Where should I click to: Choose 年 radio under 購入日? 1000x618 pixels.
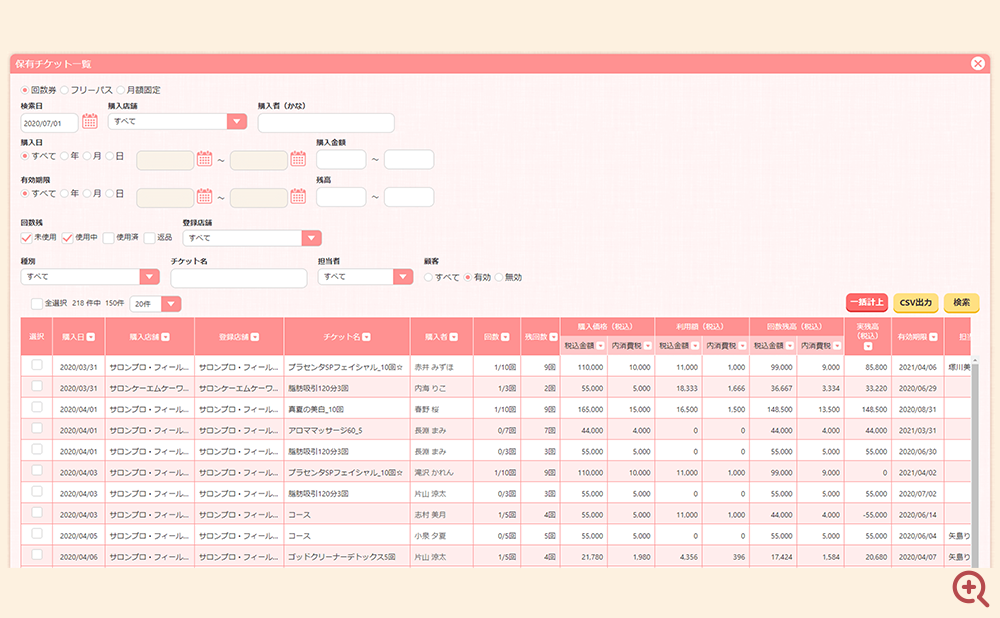tap(64, 156)
